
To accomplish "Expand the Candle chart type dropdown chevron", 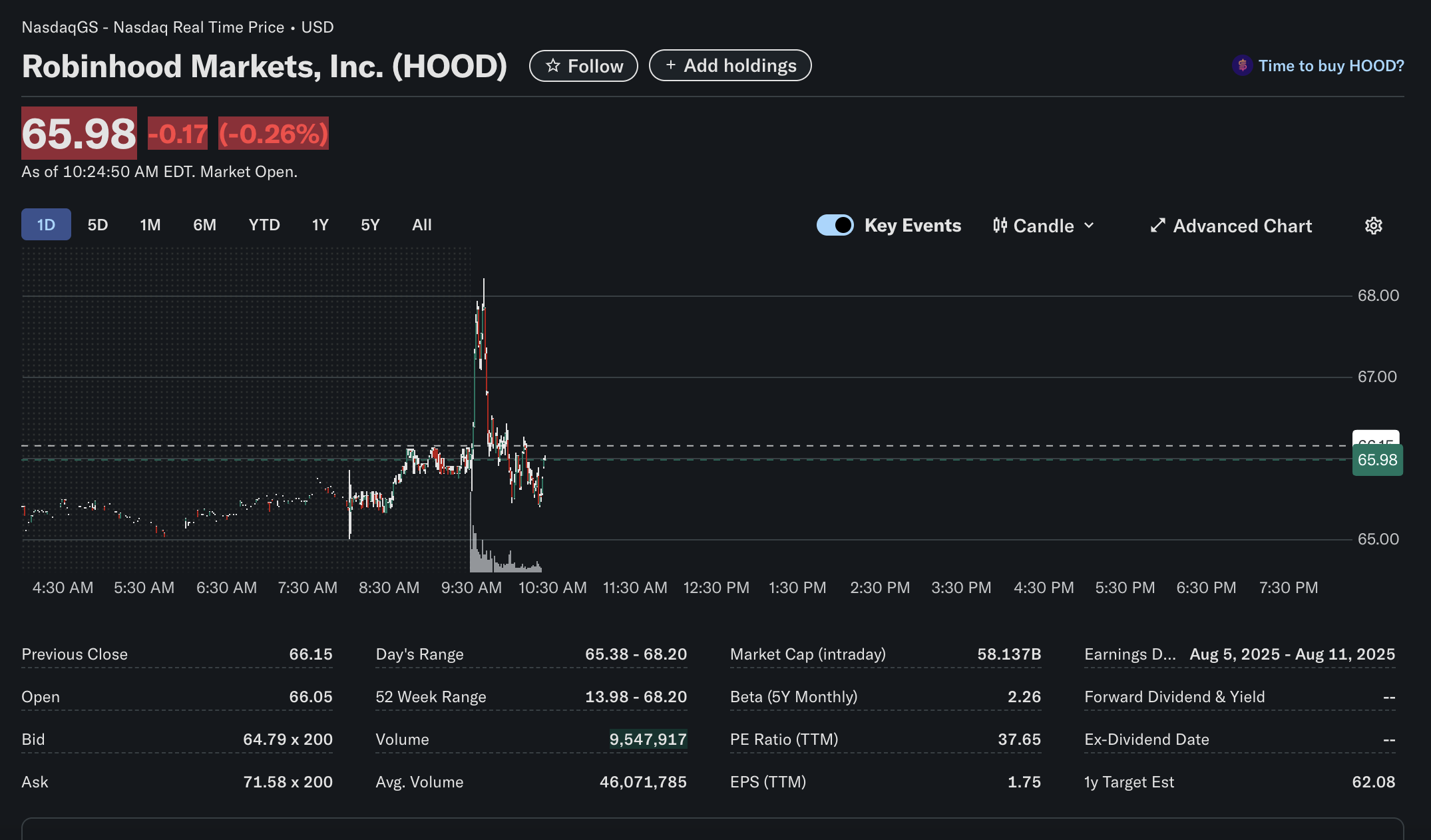I will pyautogui.click(x=1089, y=226).
